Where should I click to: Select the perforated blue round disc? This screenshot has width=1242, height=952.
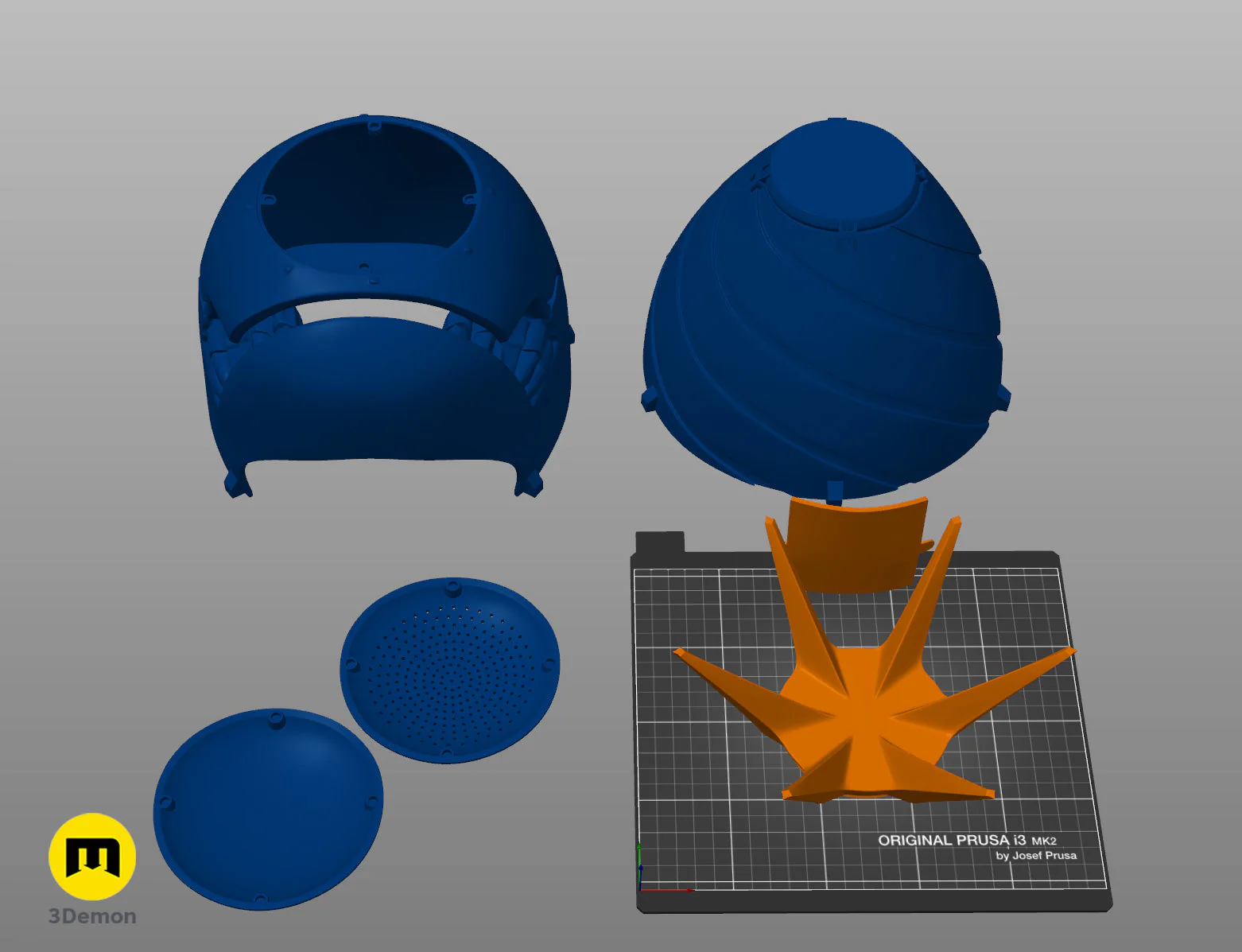[450, 670]
